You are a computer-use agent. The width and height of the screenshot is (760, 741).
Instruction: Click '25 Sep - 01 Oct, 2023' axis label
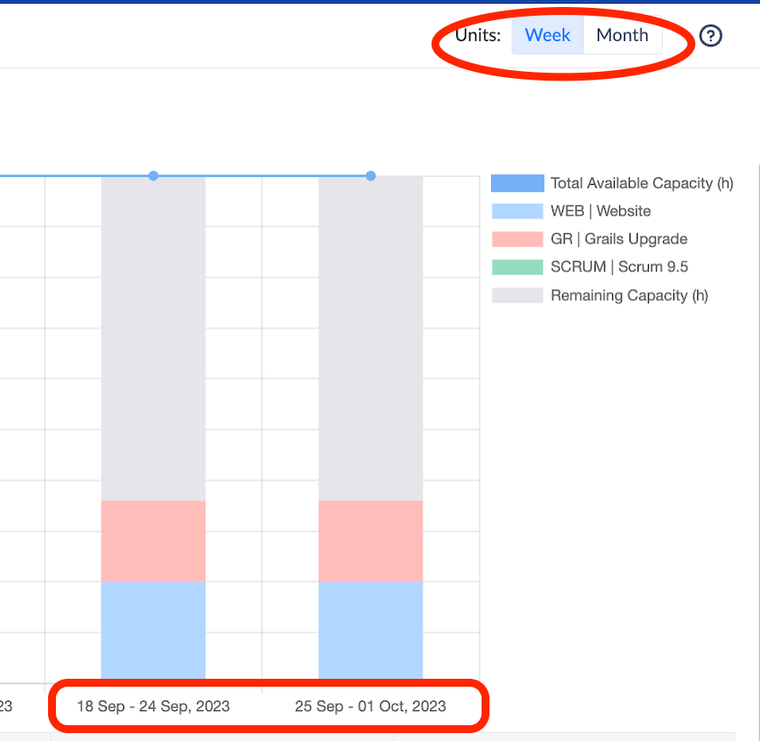click(x=370, y=706)
